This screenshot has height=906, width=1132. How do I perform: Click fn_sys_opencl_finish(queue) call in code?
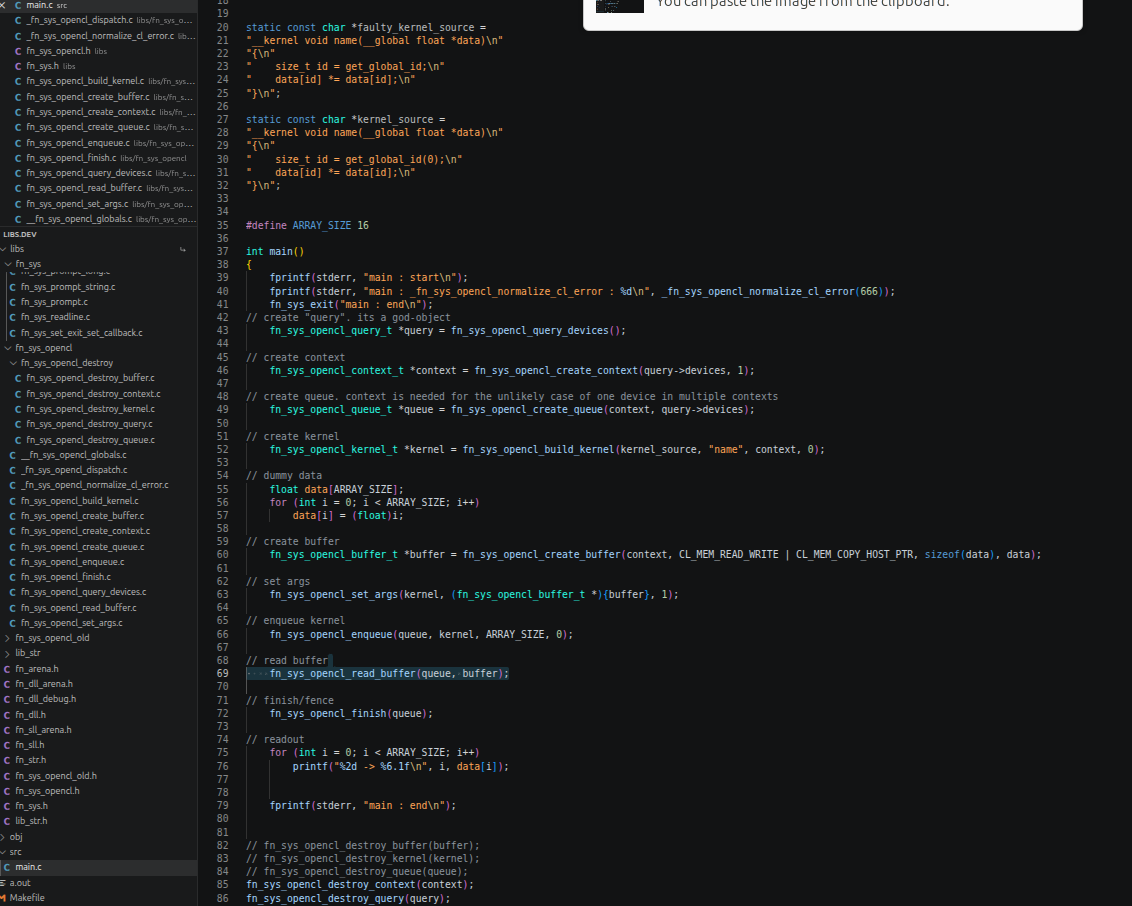pyautogui.click(x=351, y=713)
